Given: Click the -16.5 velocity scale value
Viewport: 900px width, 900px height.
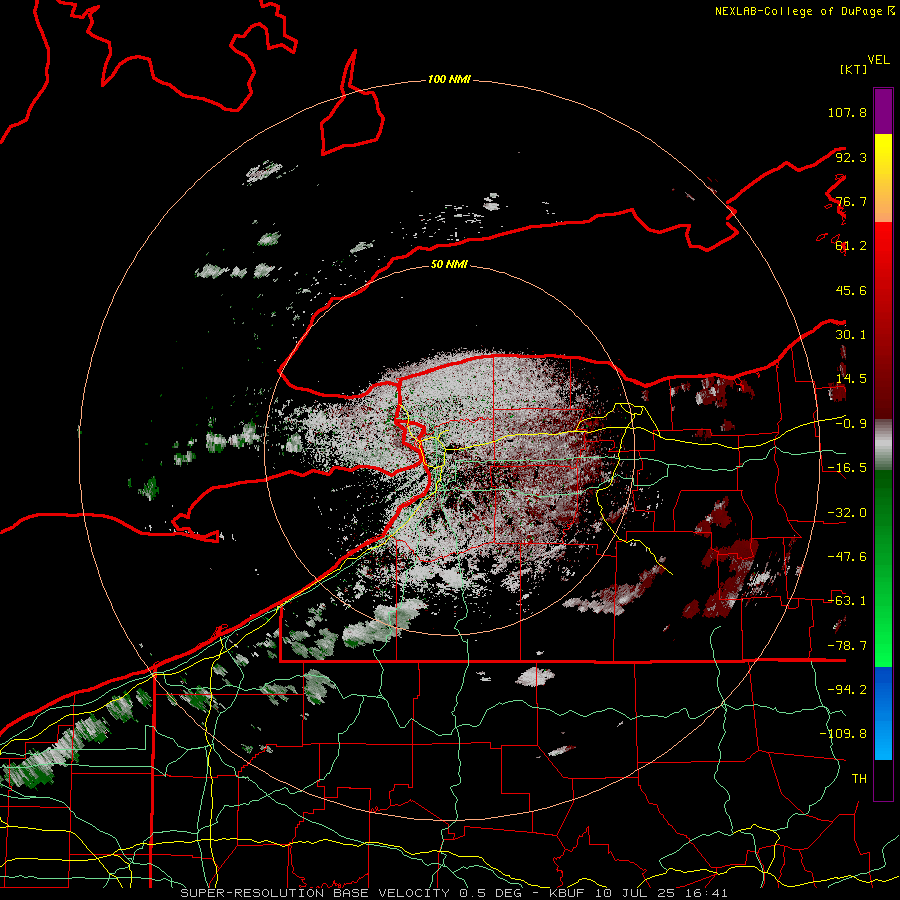Looking at the screenshot, I should 847,468.
